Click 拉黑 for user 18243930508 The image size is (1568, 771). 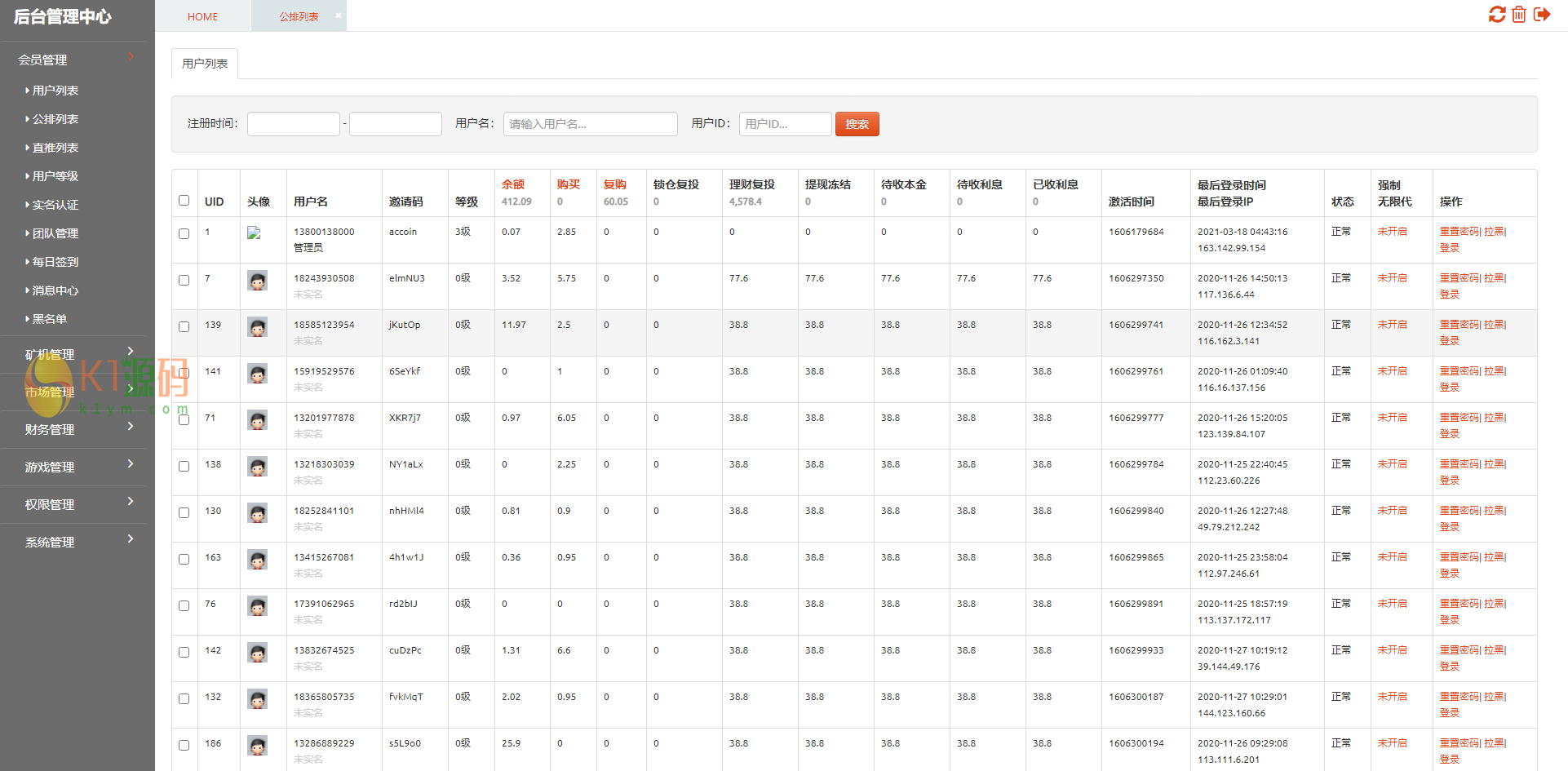click(x=1494, y=278)
